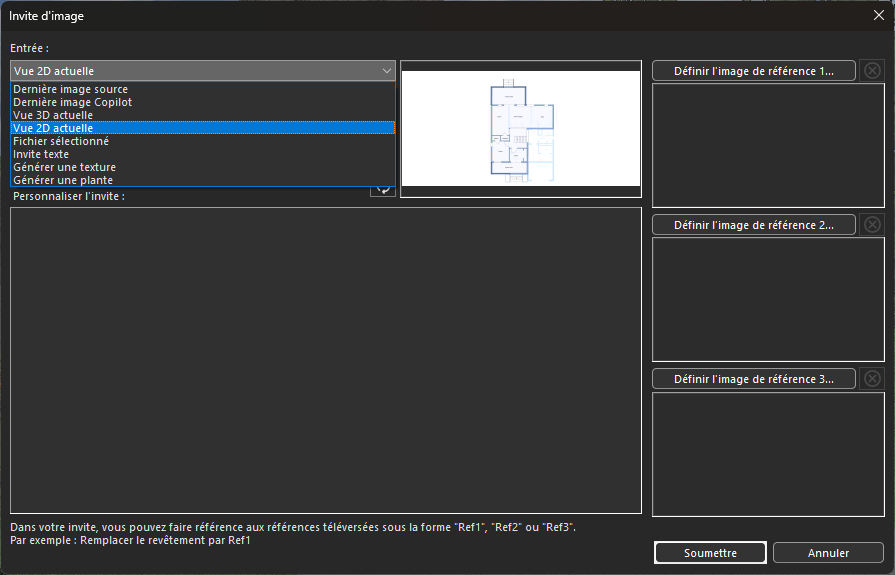This screenshot has height=575, width=895.
Task: Click the 'Par exemple : Remplacer le revêtement' hint
Action: (x=130, y=540)
